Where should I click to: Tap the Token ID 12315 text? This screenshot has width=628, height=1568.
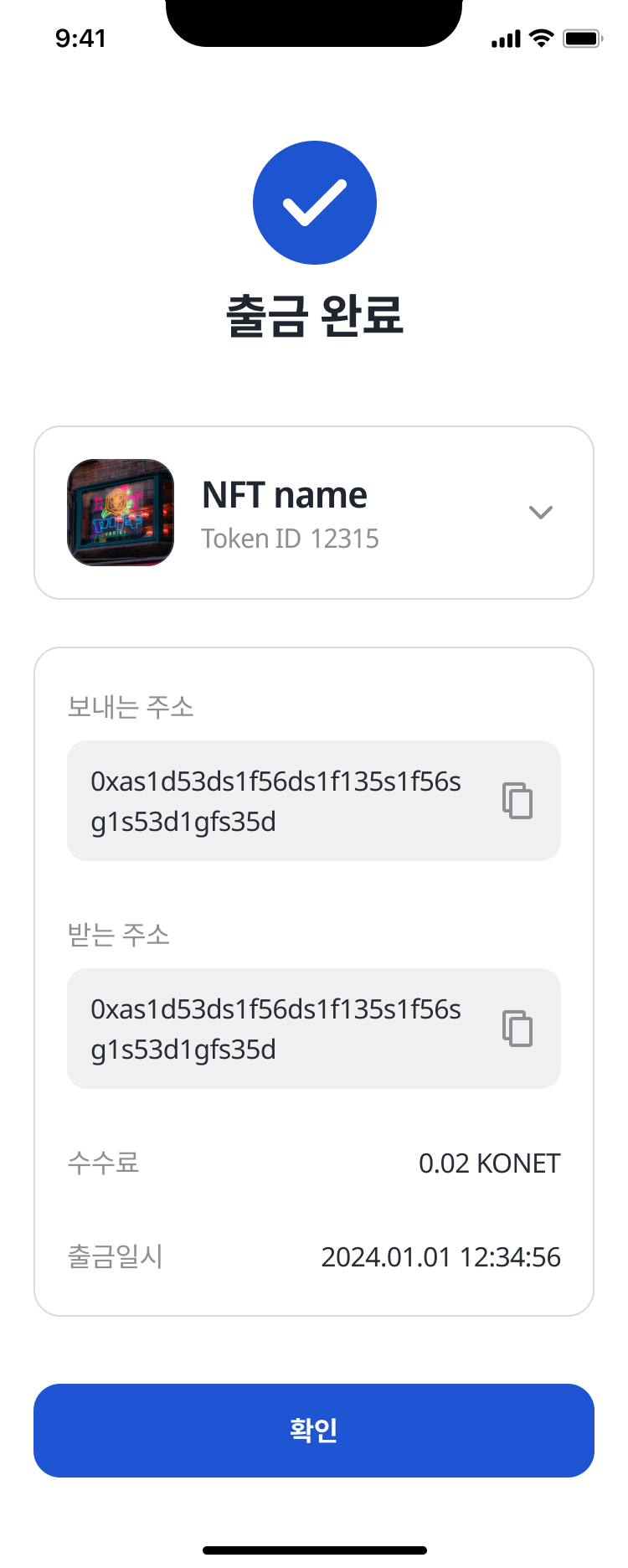[x=290, y=539]
